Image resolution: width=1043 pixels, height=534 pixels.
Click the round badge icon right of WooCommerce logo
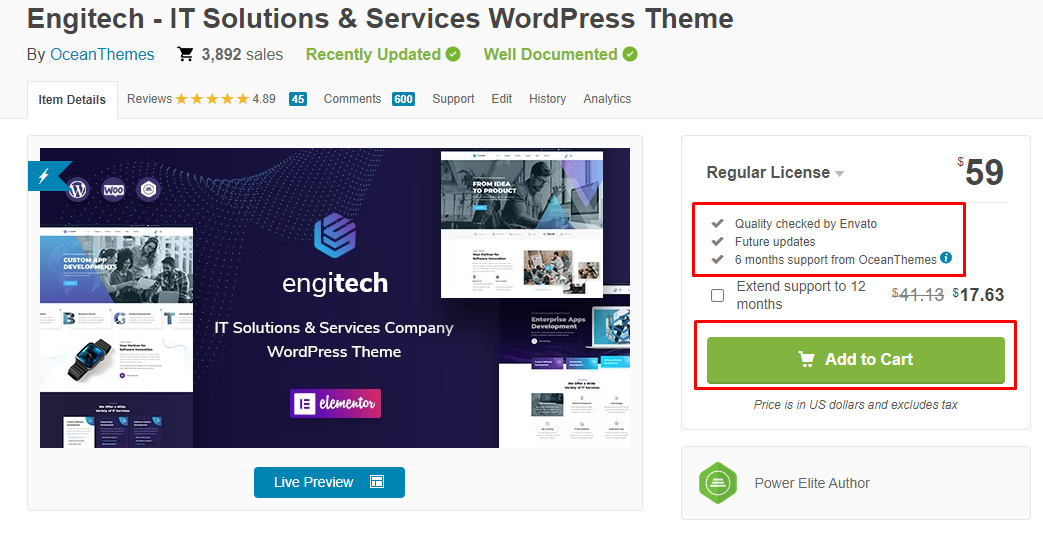tap(148, 190)
